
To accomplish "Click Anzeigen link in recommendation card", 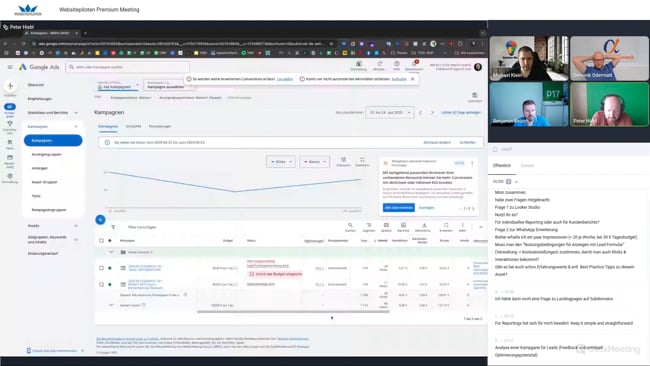I will [427, 207].
